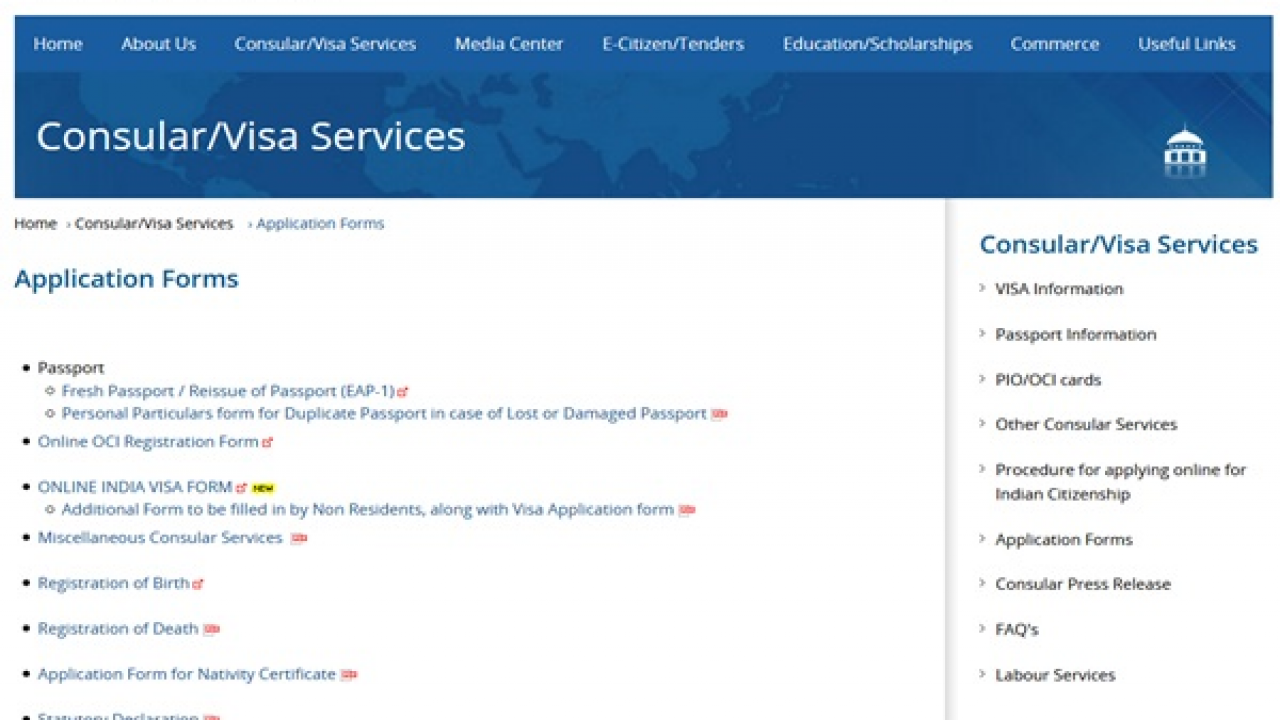Open Education/Scholarships in the top navigation
The height and width of the screenshot is (720, 1280).
point(877,44)
